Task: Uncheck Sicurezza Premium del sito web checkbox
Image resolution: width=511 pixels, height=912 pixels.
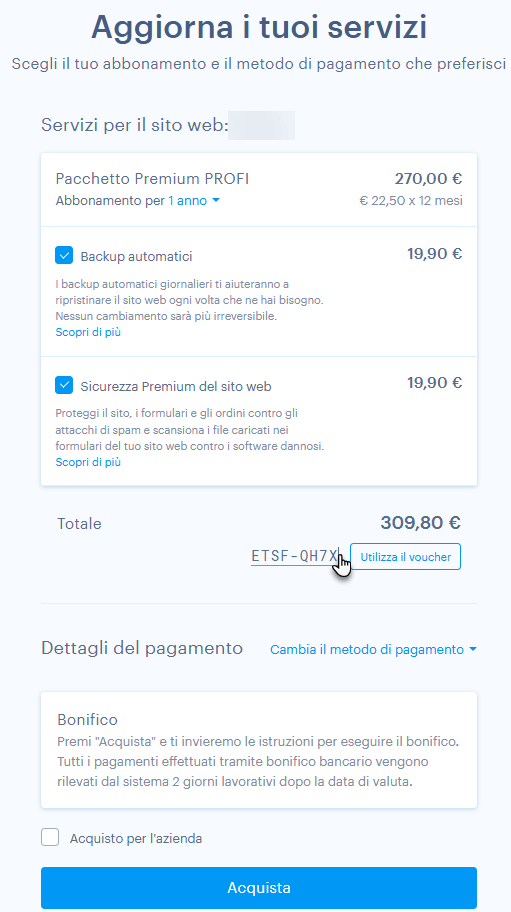Action: coord(64,385)
